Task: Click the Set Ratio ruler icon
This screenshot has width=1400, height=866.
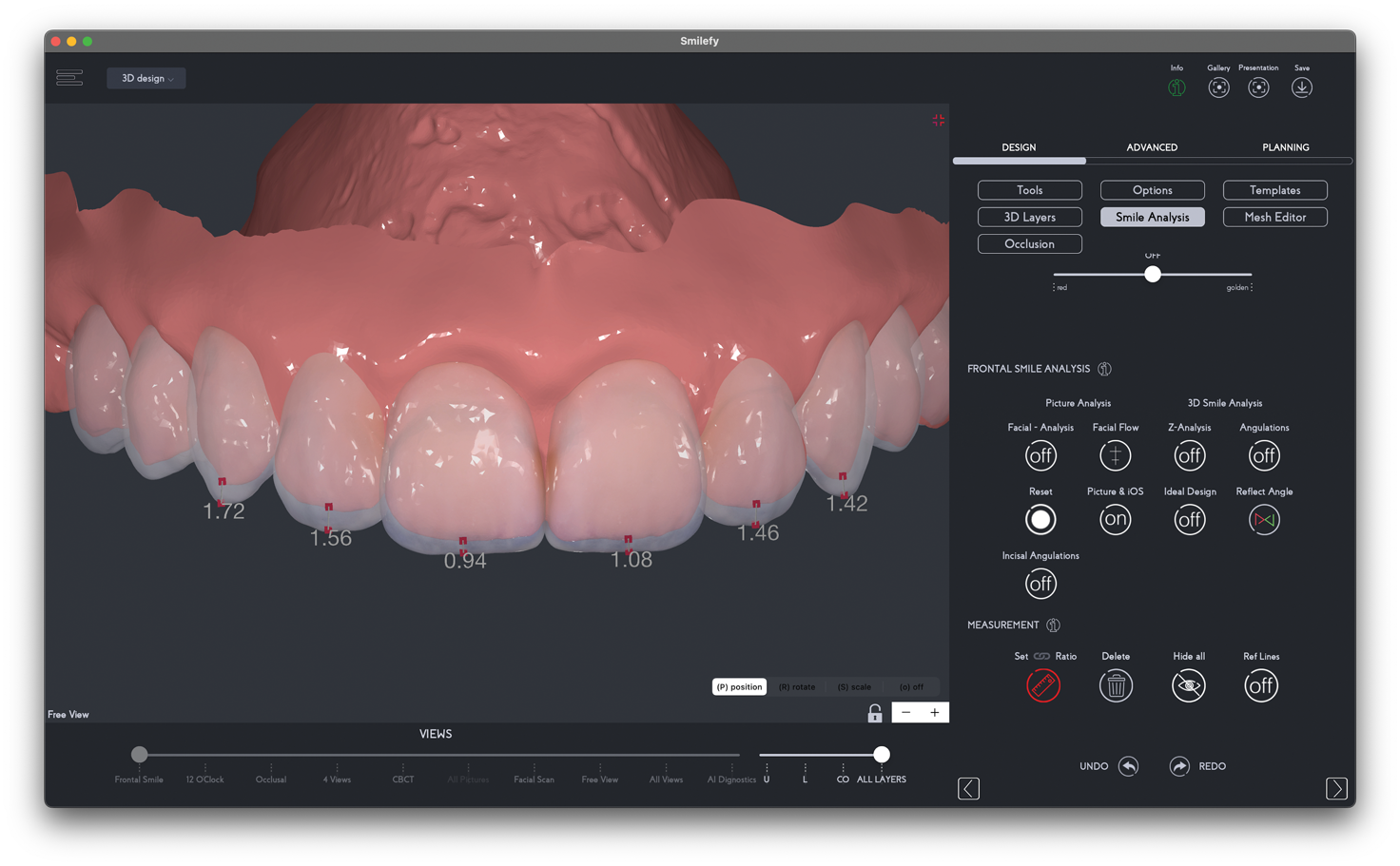Action: [1042, 685]
